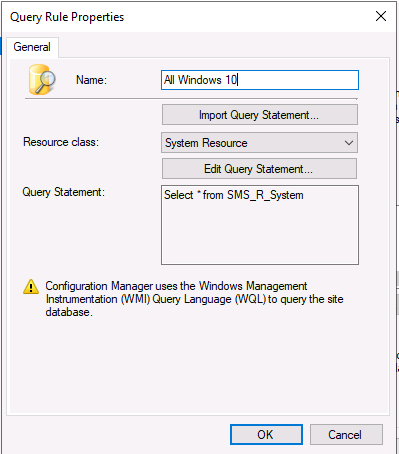Click the Query Statement label
The height and width of the screenshot is (454, 399).
click(64, 192)
